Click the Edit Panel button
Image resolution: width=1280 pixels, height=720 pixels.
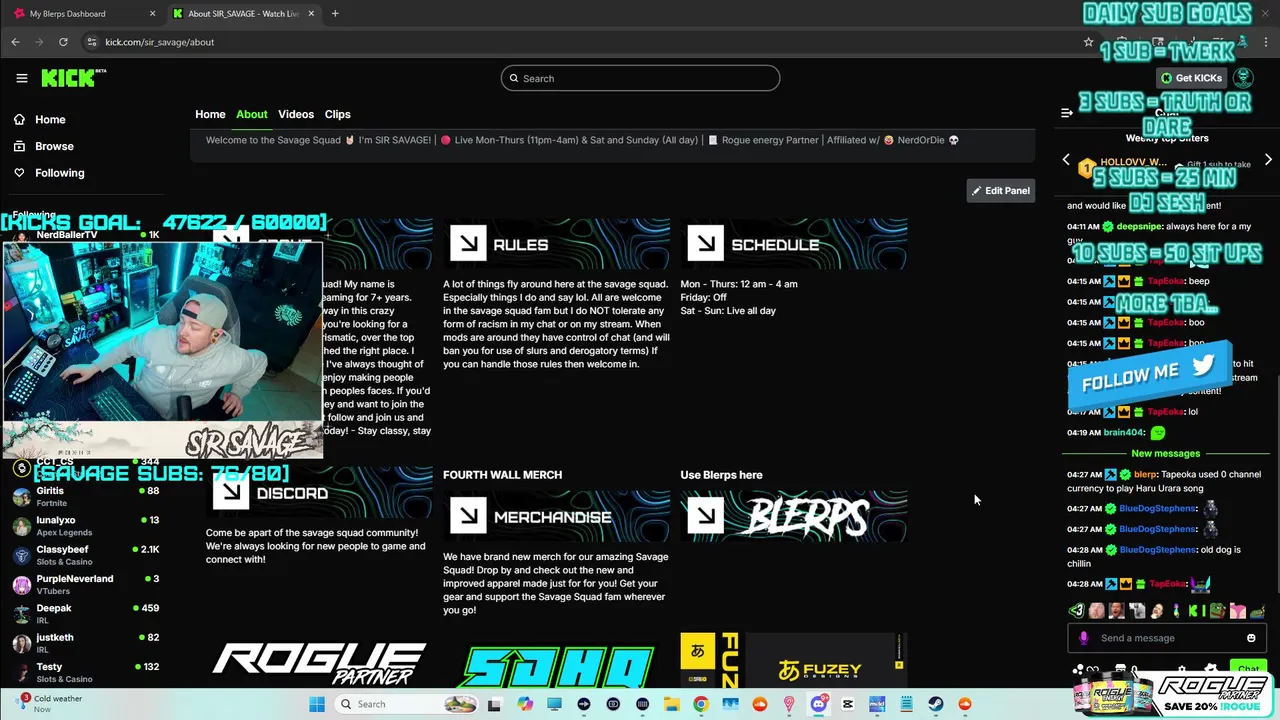tap(1000, 190)
